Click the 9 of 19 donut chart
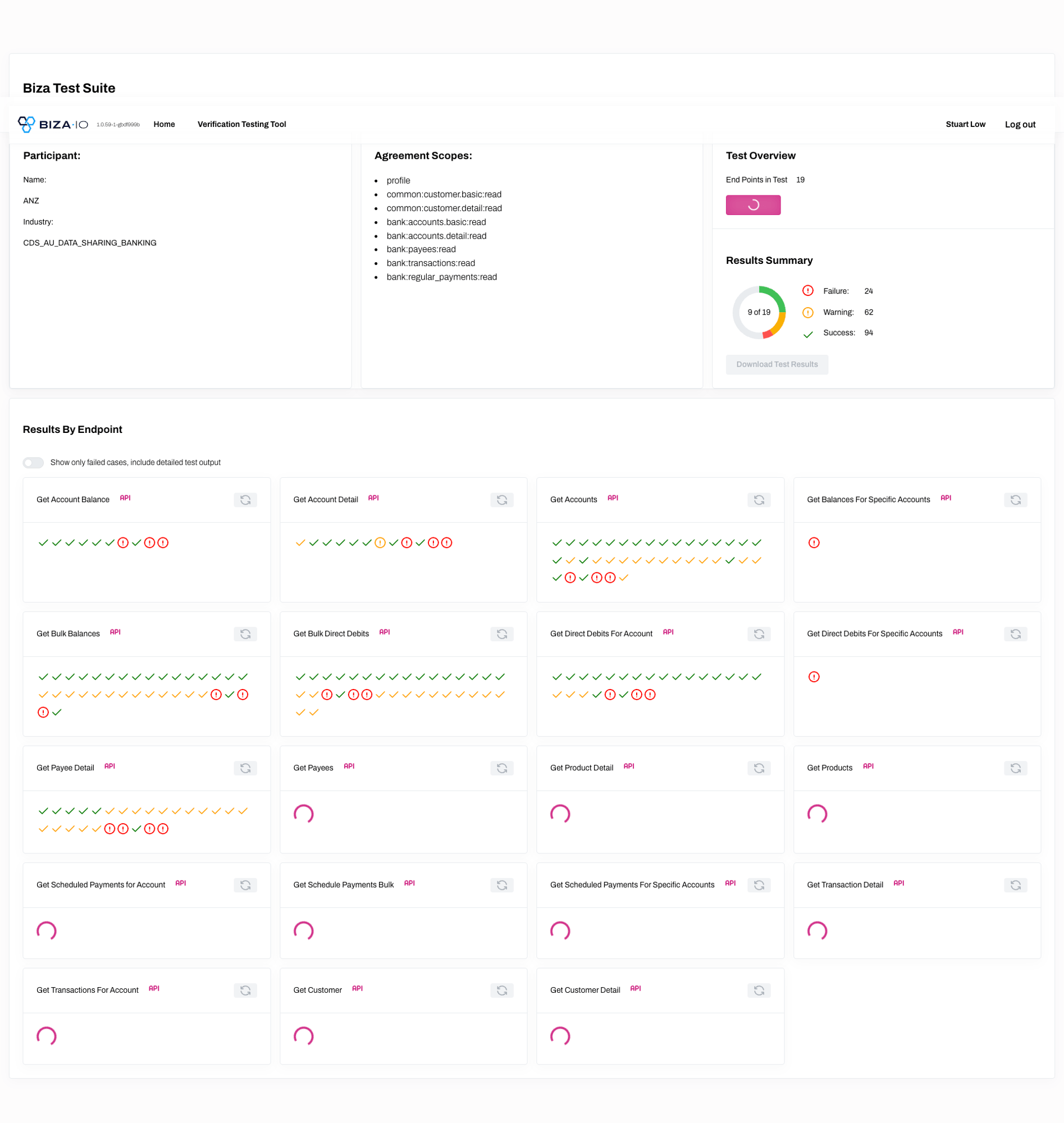This screenshot has width=1064, height=1123. (759, 313)
